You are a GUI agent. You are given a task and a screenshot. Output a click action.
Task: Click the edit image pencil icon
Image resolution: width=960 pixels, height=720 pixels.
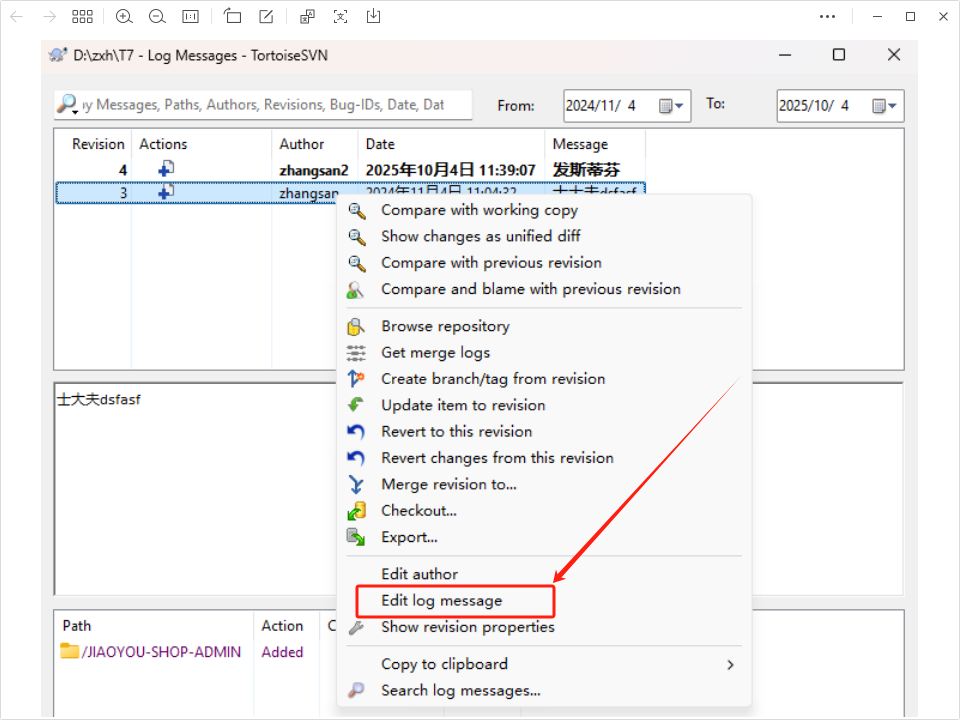point(266,17)
